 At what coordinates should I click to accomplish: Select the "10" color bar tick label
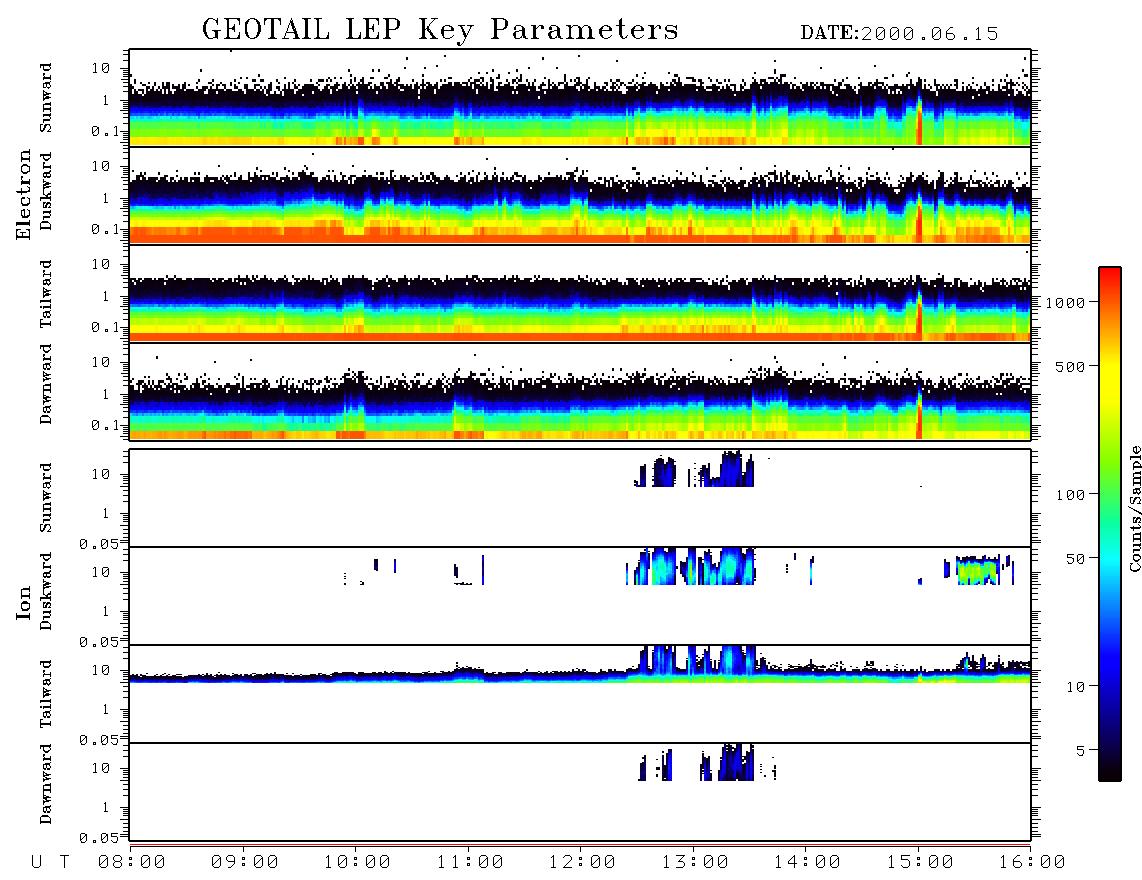(1075, 687)
